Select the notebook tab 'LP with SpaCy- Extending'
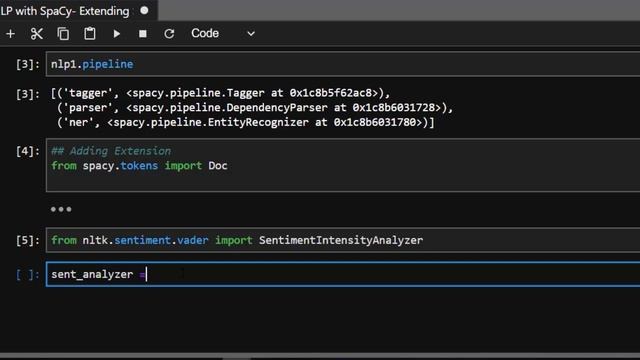 pos(65,11)
